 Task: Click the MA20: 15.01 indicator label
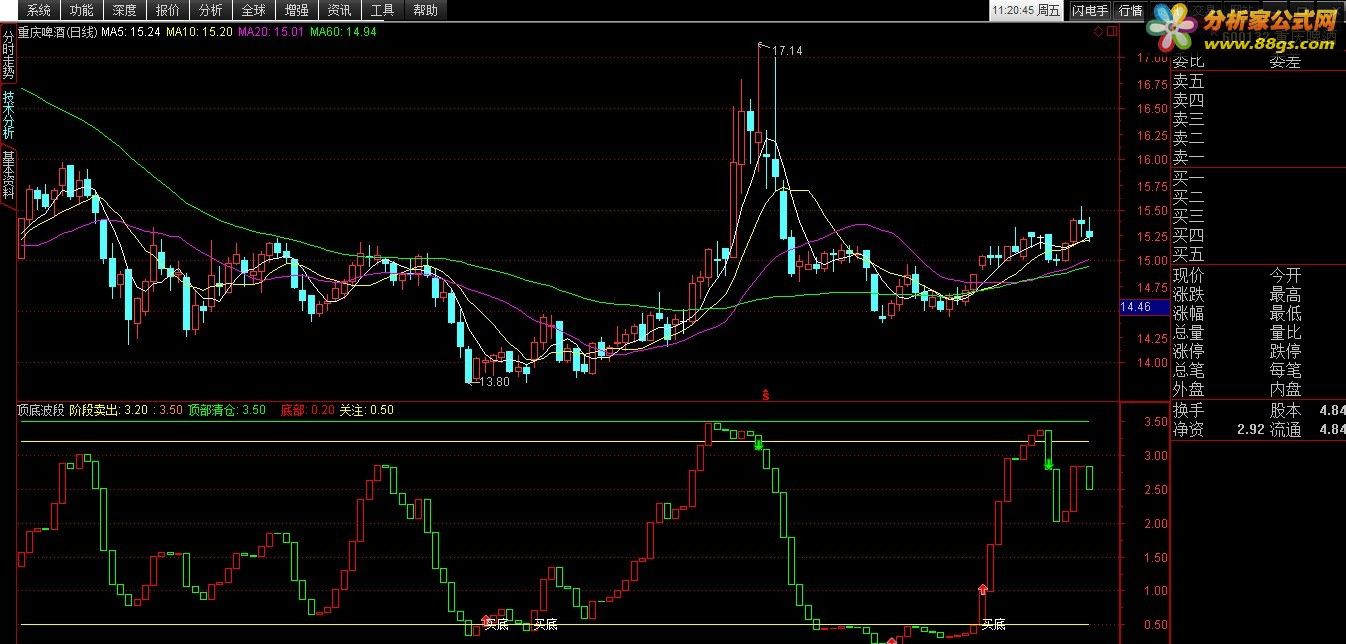[270, 32]
